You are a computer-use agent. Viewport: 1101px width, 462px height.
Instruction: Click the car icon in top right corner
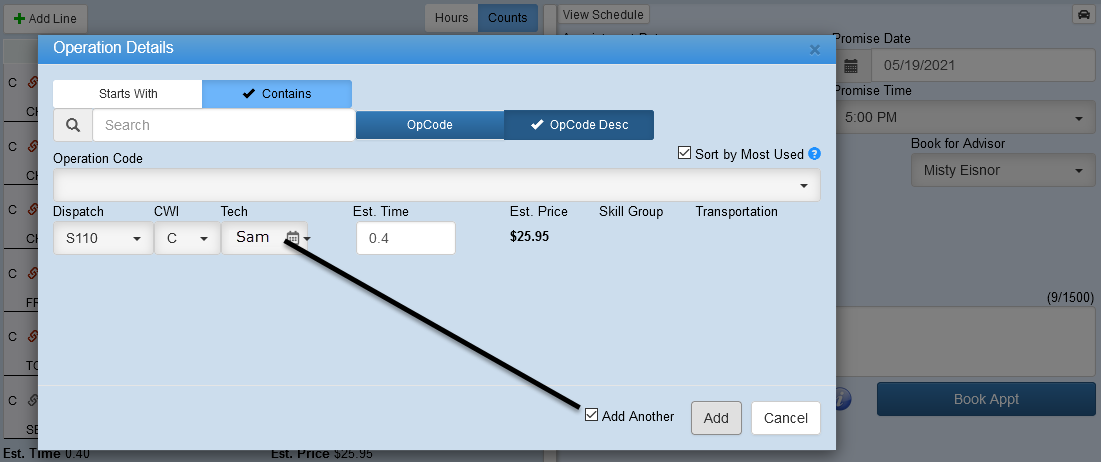[1082, 14]
